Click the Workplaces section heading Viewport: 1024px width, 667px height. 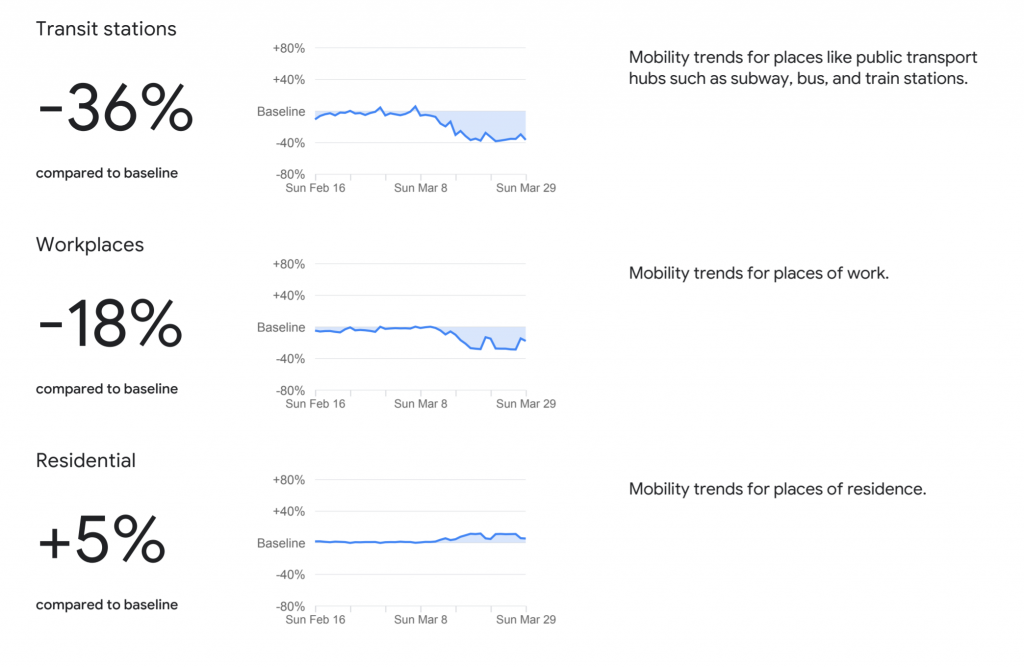(x=90, y=245)
